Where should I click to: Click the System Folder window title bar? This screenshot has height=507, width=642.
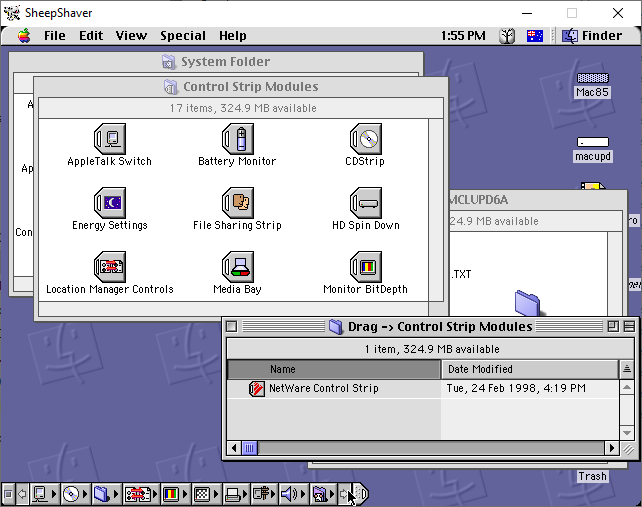point(216,62)
